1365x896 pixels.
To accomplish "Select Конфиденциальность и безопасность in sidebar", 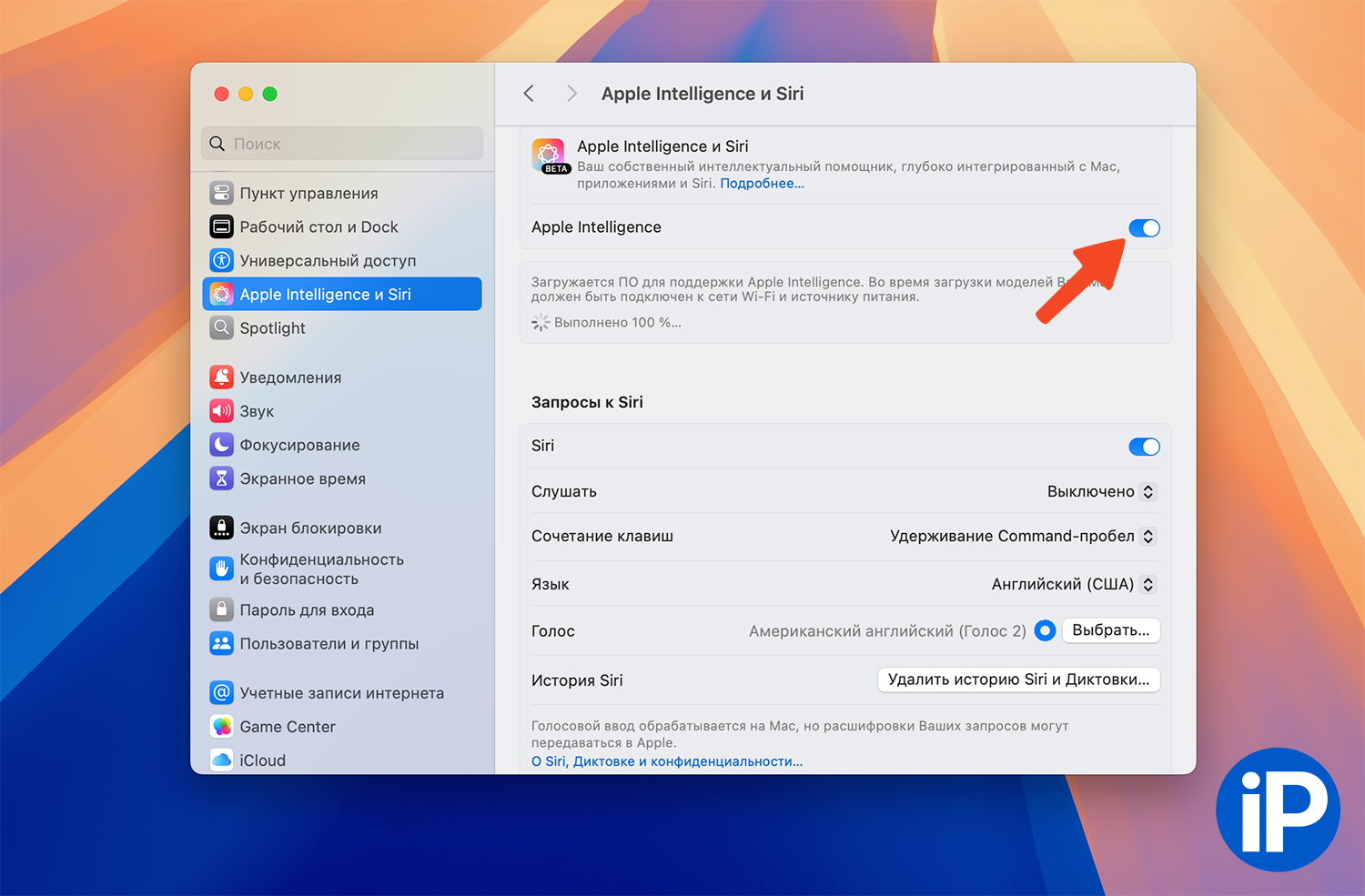I will click(x=342, y=569).
